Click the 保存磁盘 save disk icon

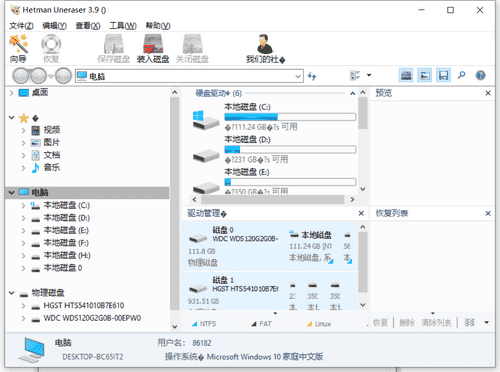114,49
